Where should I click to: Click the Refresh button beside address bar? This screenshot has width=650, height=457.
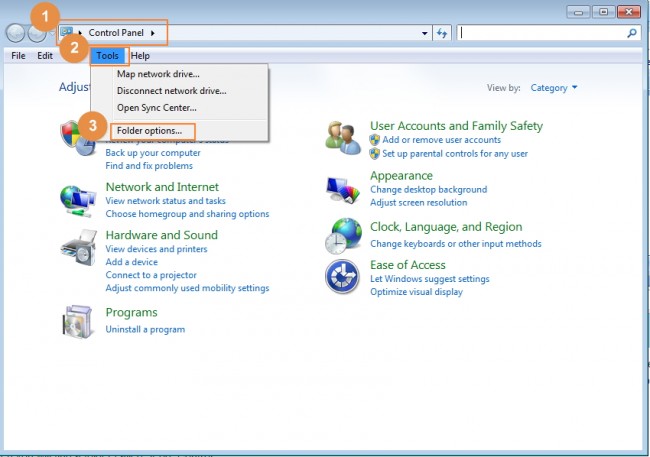point(441,33)
